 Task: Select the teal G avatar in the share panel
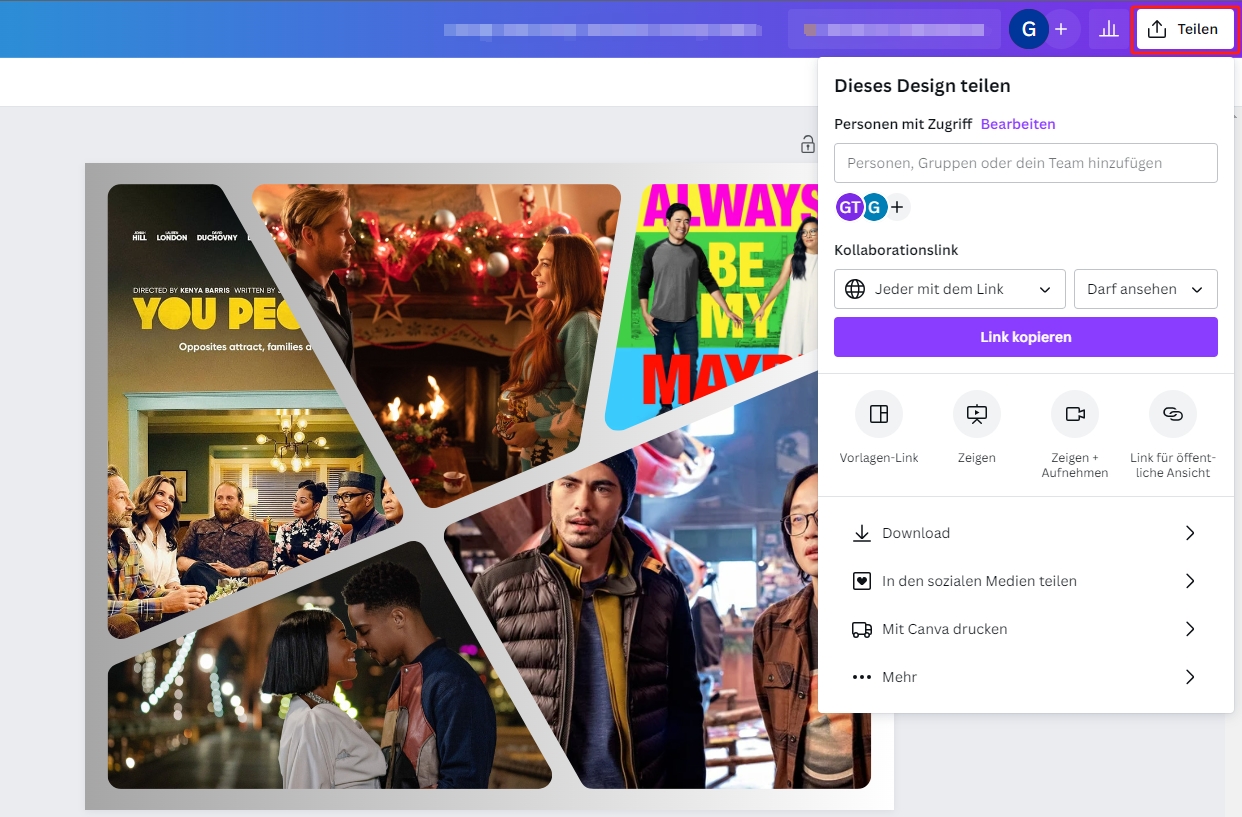[875, 207]
